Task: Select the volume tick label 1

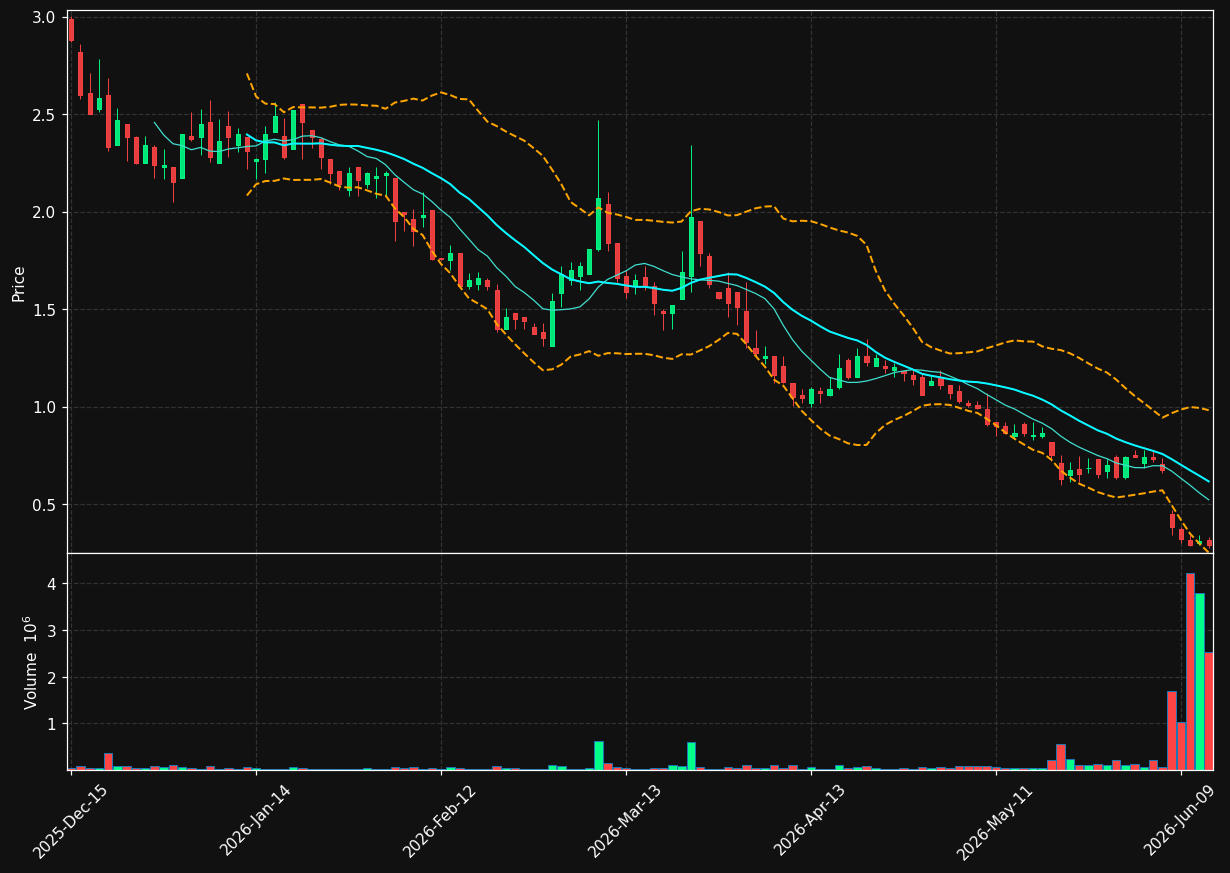Action: (51, 724)
